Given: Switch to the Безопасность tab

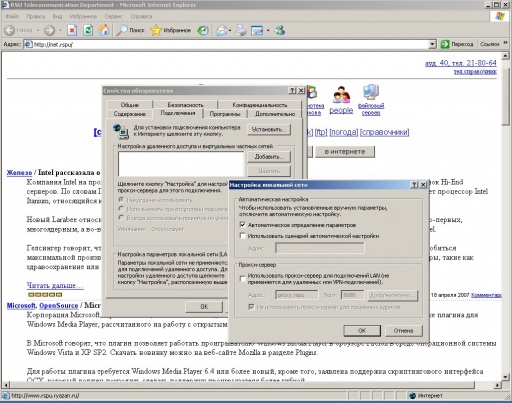Looking at the screenshot, I should point(185,105).
